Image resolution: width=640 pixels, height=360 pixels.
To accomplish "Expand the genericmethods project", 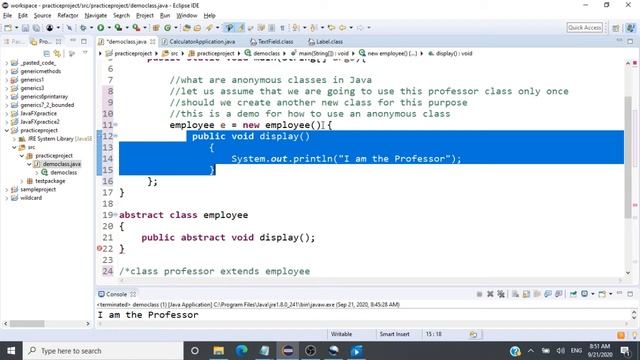I will point(7,71).
